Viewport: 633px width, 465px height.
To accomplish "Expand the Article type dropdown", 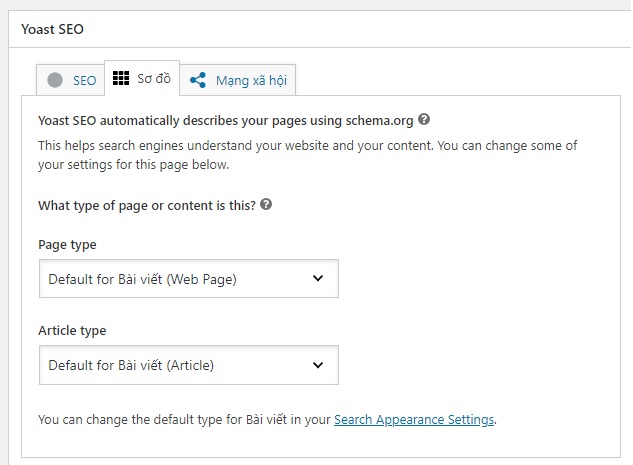I will pyautogui.click(x=188, y=365).
